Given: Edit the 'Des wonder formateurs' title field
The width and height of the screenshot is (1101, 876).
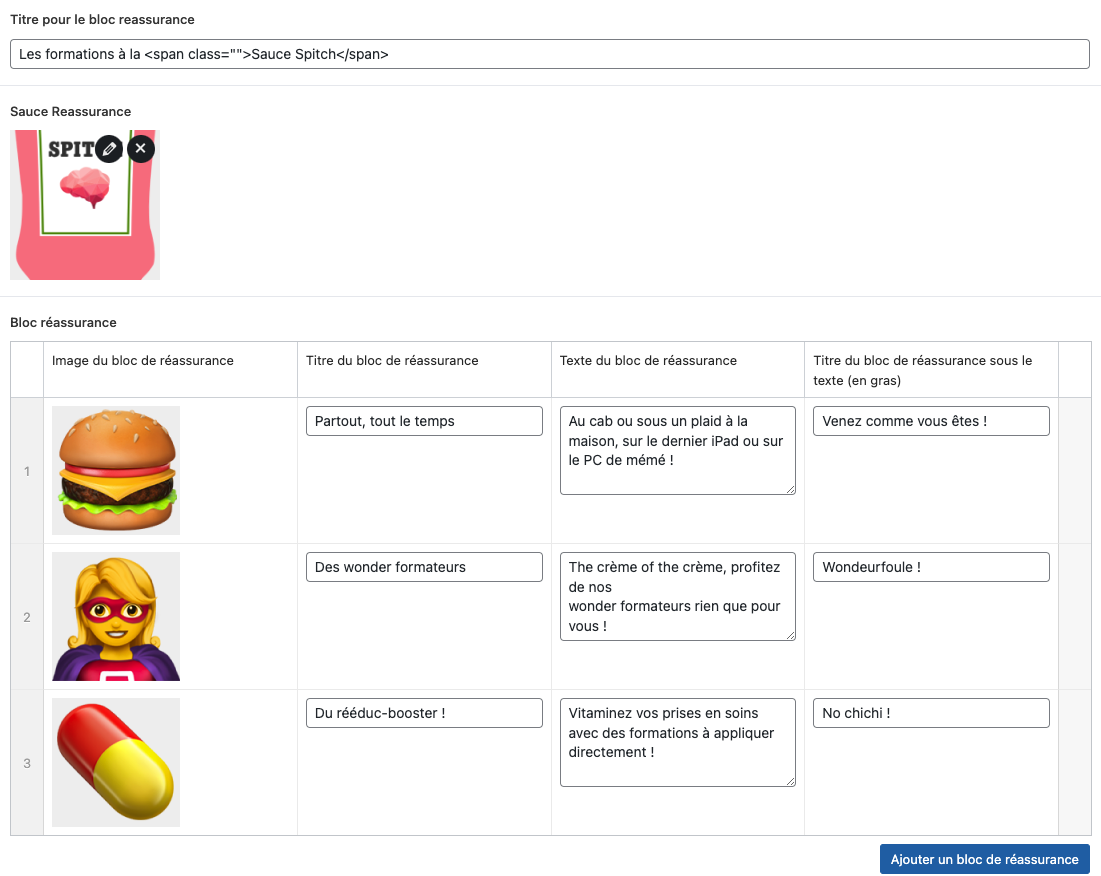Looking at the screenshot, I should (424, 567).
